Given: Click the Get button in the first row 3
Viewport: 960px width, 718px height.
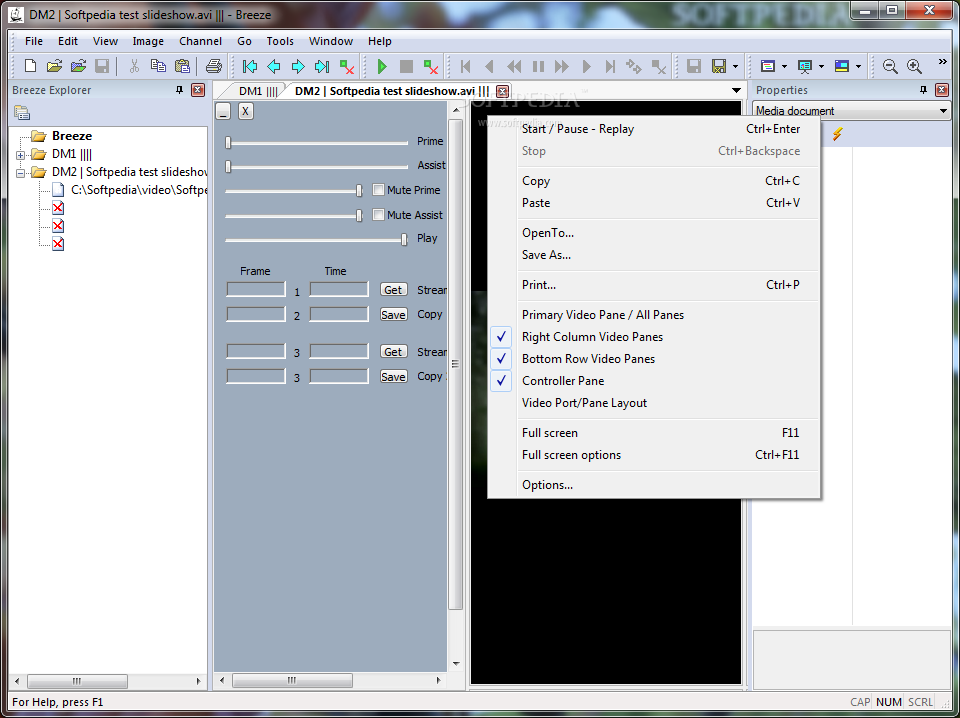Looking at the screenshot, I should tap(393, 351).
